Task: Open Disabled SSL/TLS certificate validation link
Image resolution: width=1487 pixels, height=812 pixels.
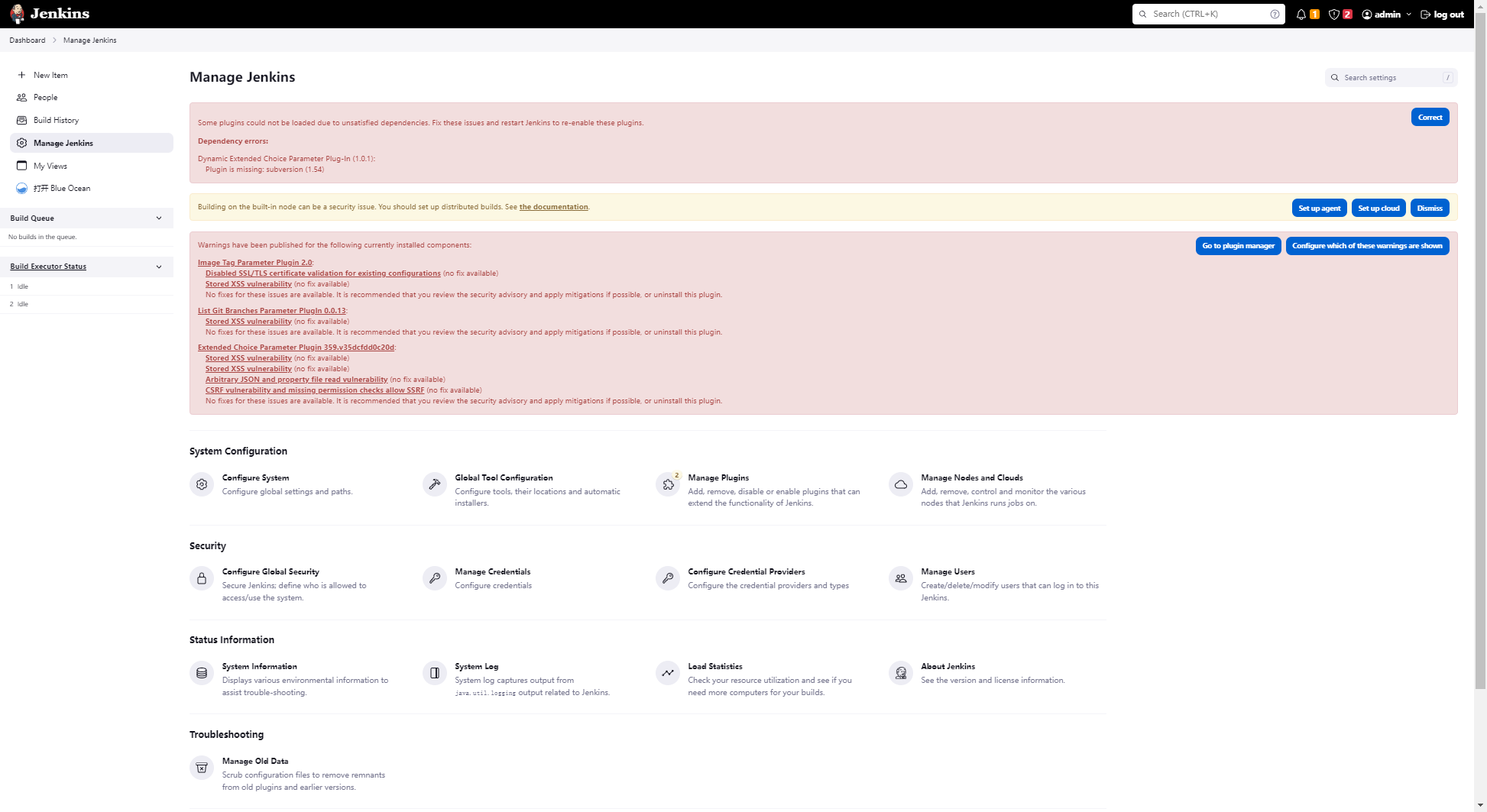Action: tap(322, 273)
